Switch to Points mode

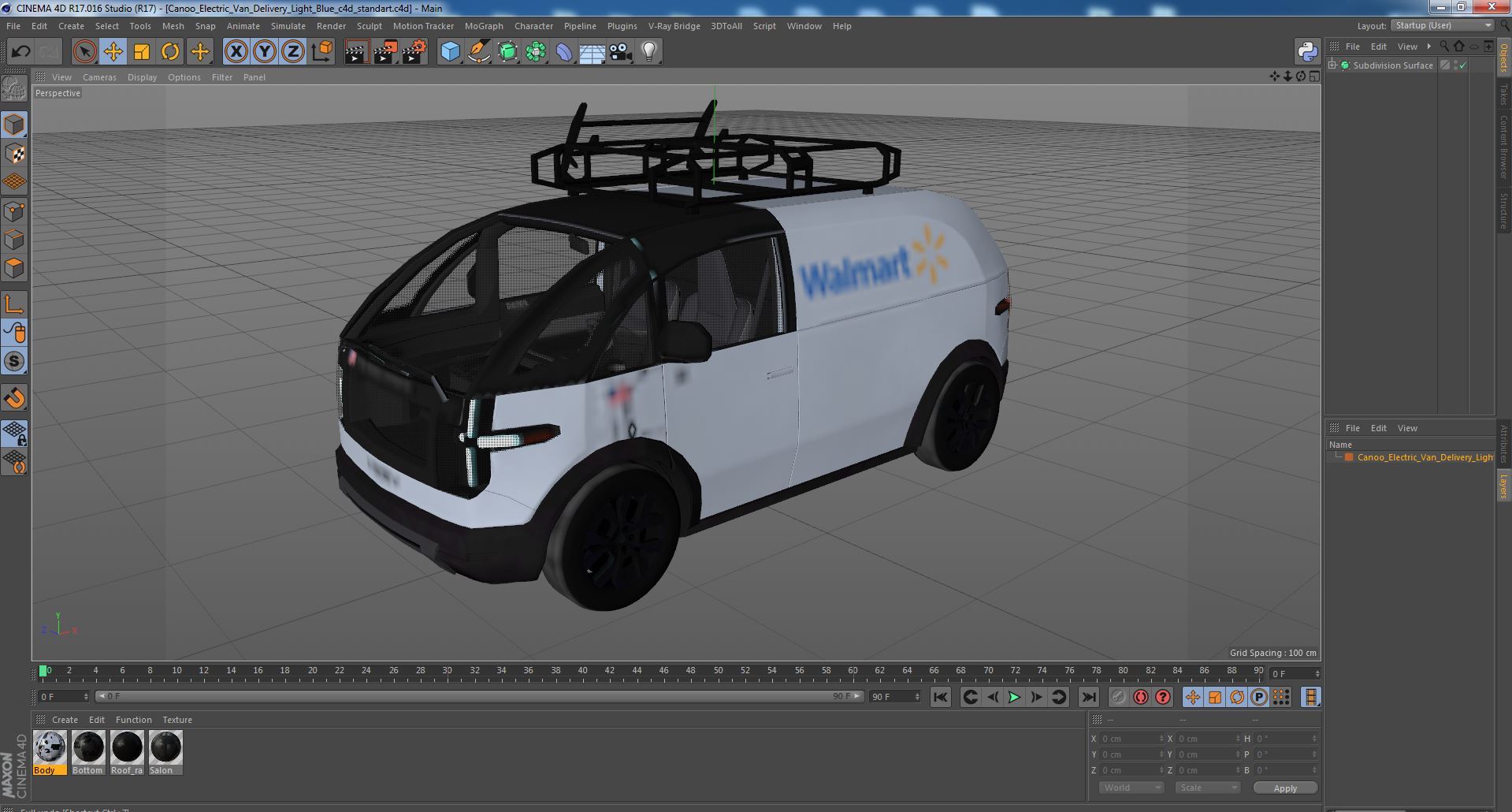pyautogui.click(x=14, y=211)
